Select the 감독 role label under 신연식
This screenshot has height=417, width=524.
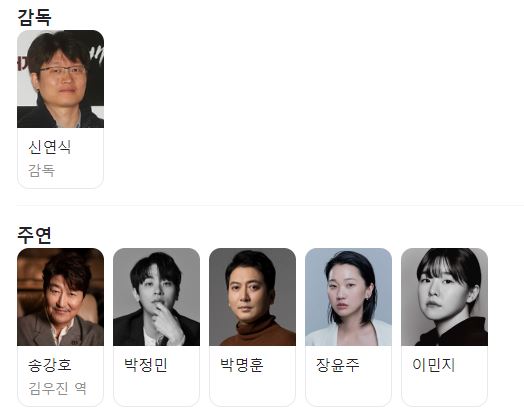[41, 170]
